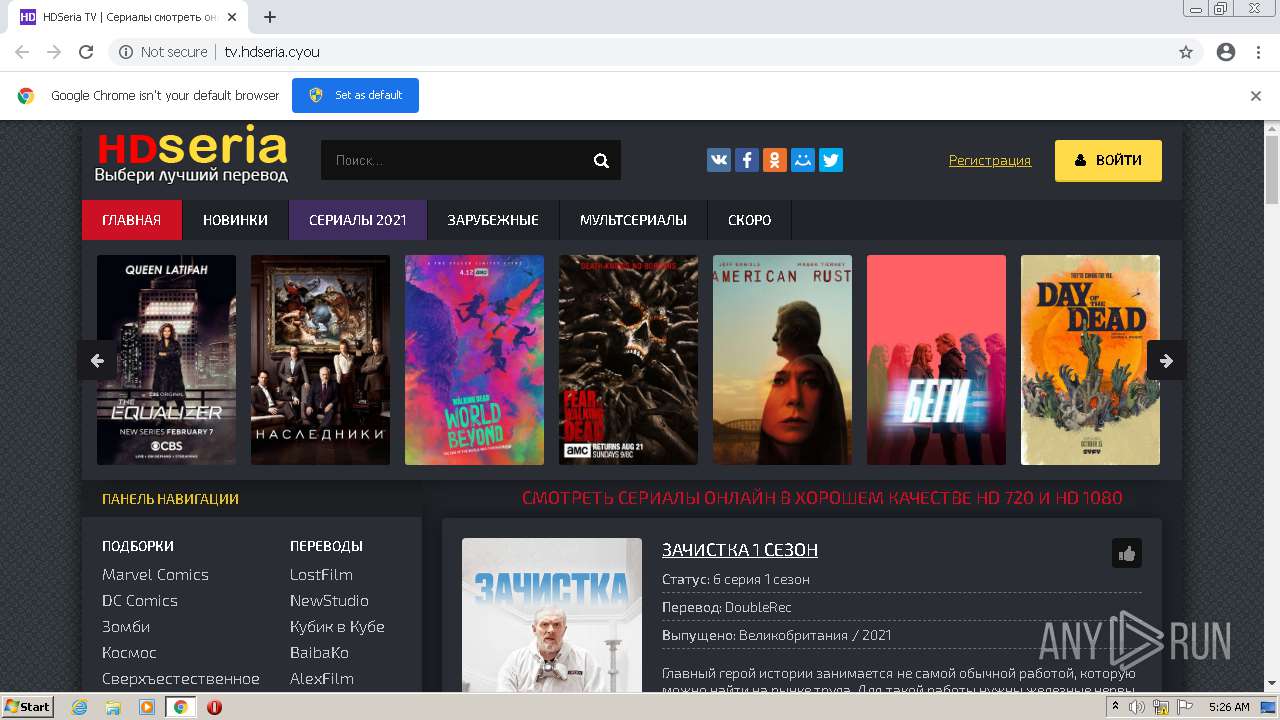Click the search magnifier icon
This screenshot has width=1280, height=720.
601,160
